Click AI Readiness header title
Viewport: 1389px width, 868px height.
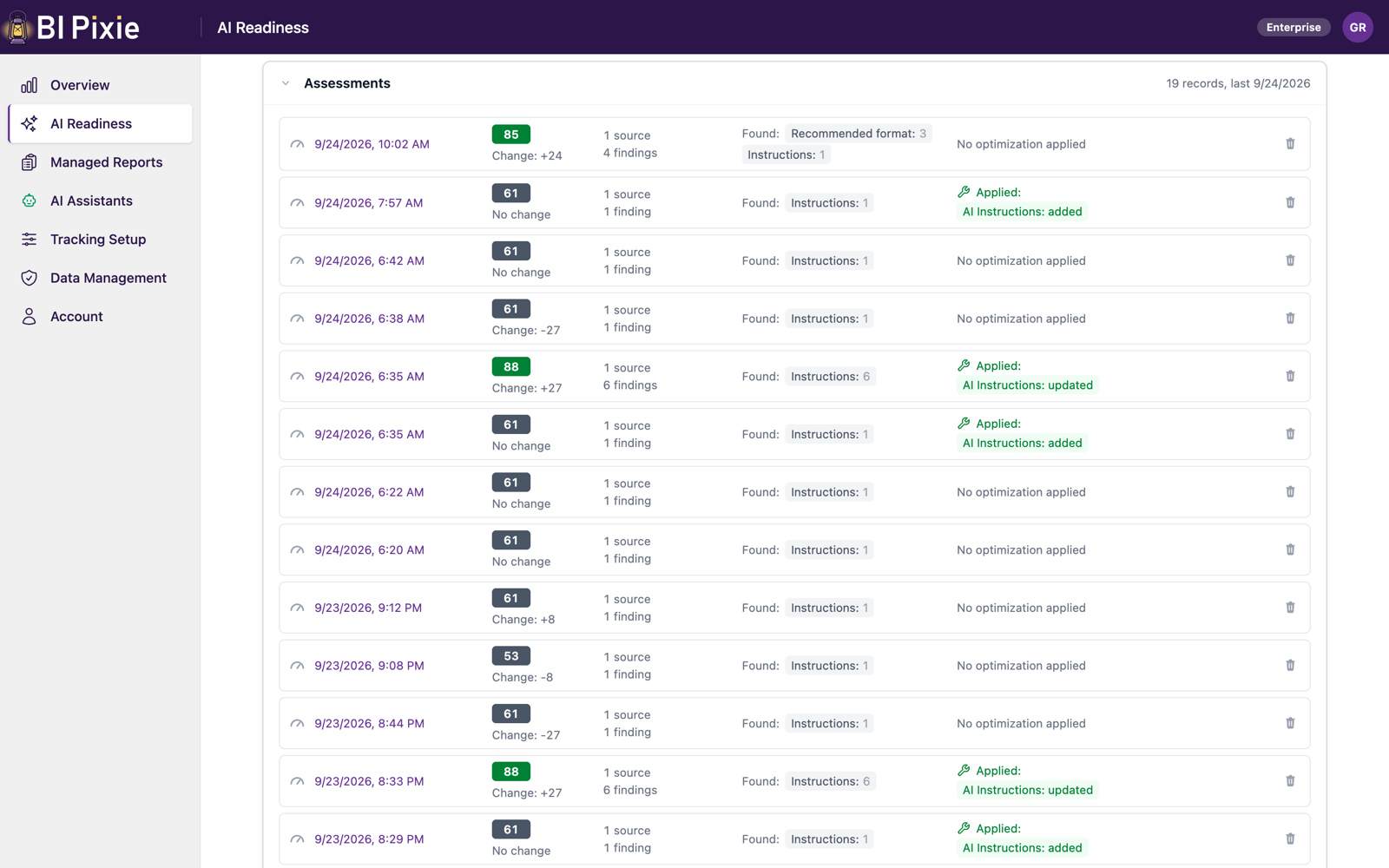pos(263,28)
